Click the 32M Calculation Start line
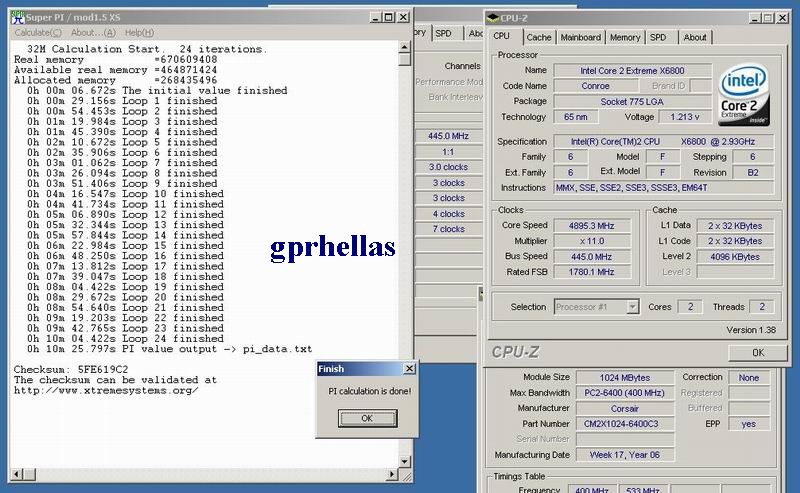The width and height of the screenshot is (800, 493). tap(147, 49)
